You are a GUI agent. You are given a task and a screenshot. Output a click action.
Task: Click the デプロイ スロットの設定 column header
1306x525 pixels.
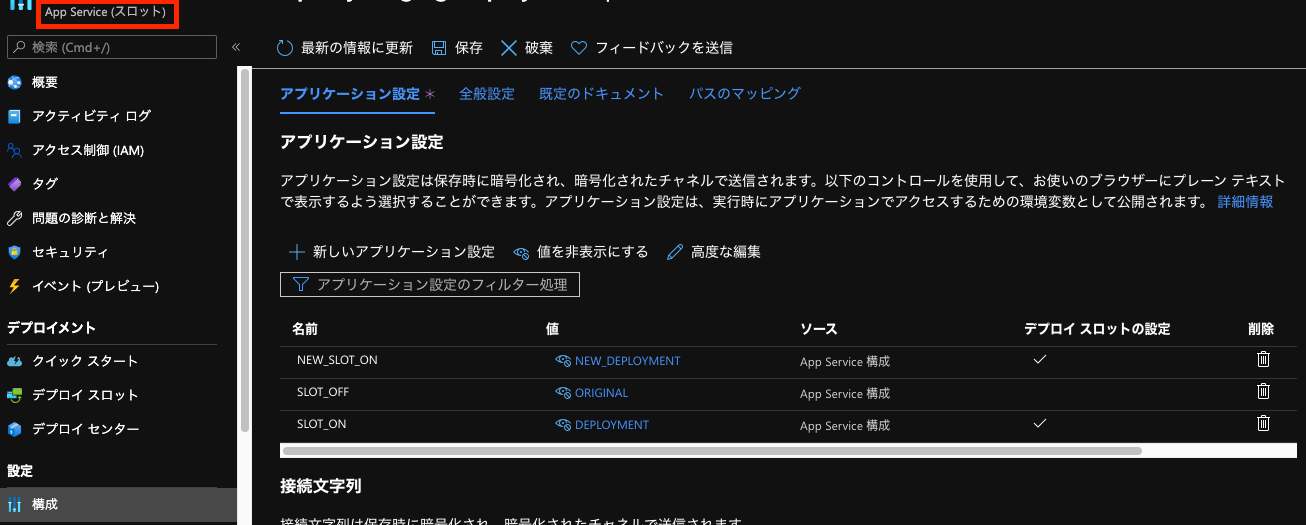tap(1097, 329)
